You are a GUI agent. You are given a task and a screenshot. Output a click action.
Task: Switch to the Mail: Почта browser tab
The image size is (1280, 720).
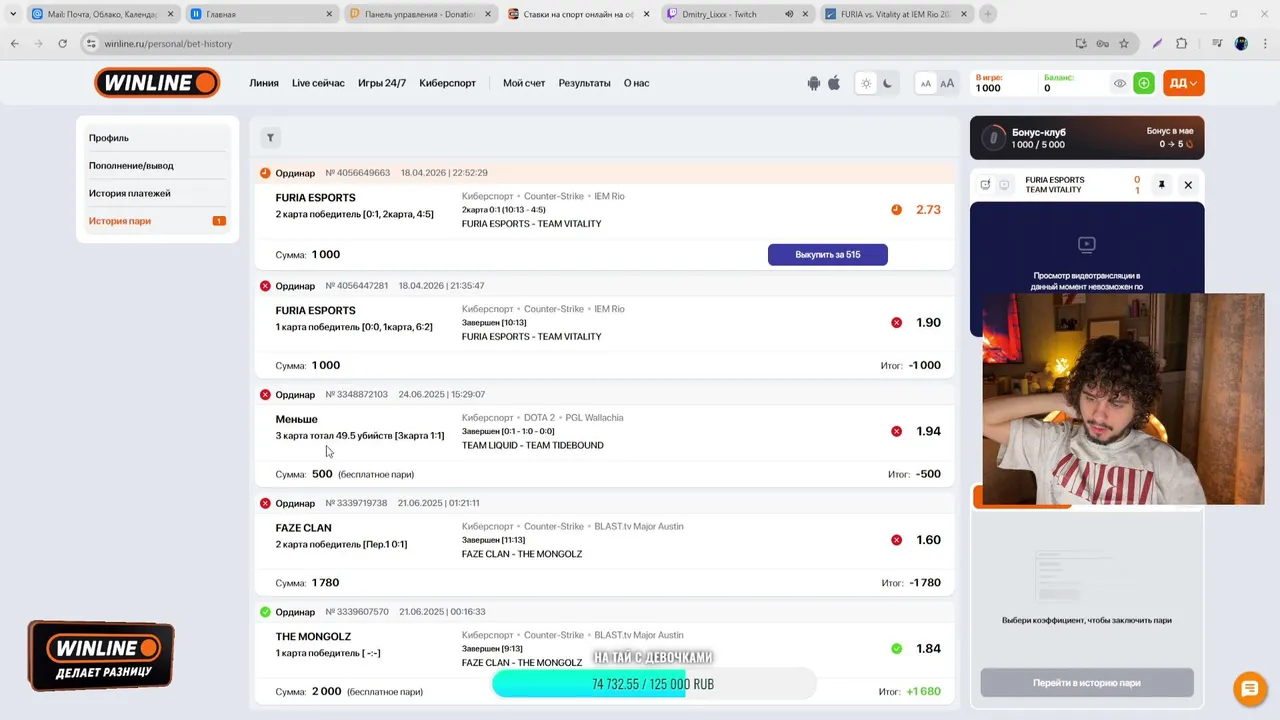(x=103, y=14)
